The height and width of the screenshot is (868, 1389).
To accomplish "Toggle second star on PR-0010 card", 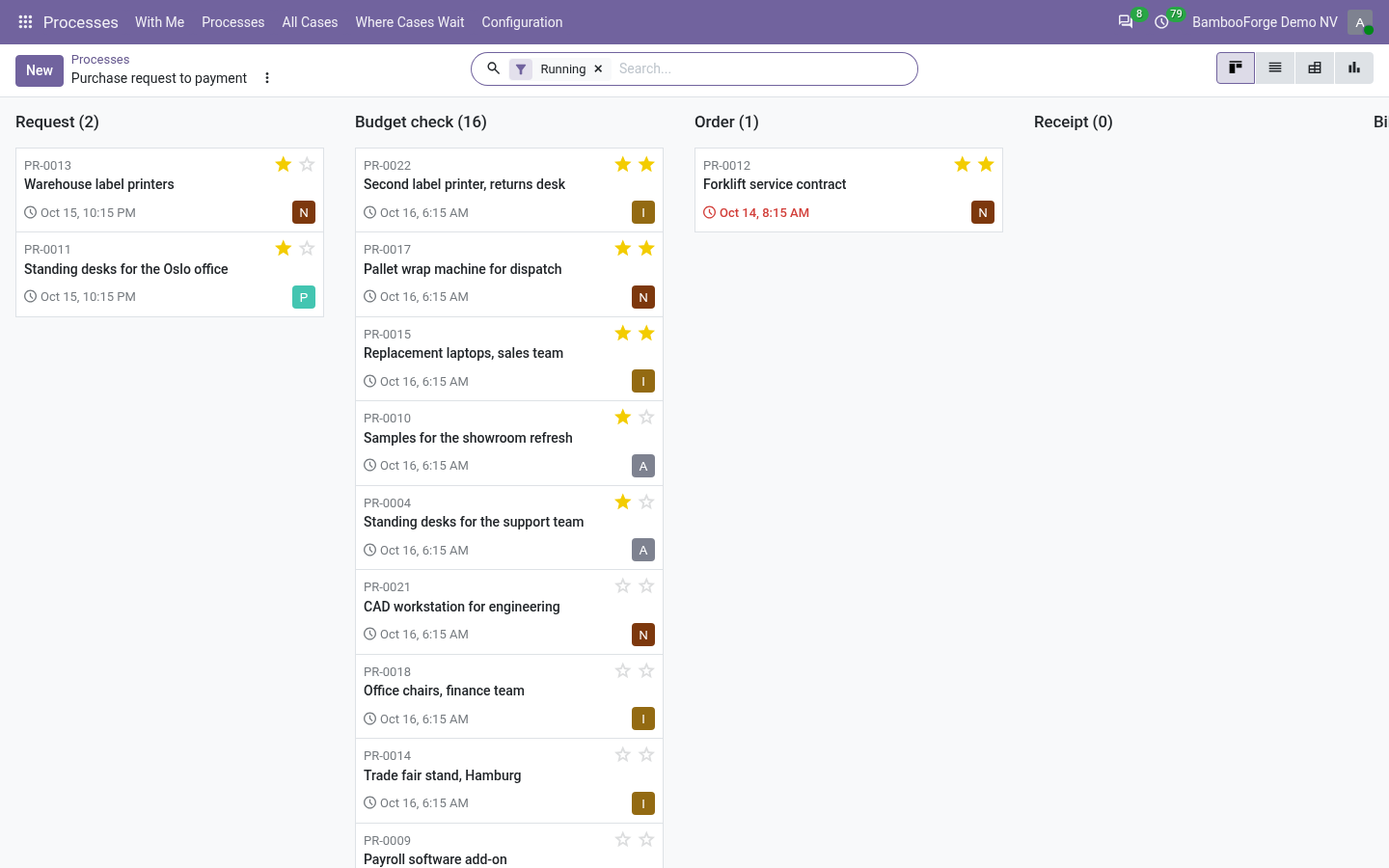I will pos(646,417).
